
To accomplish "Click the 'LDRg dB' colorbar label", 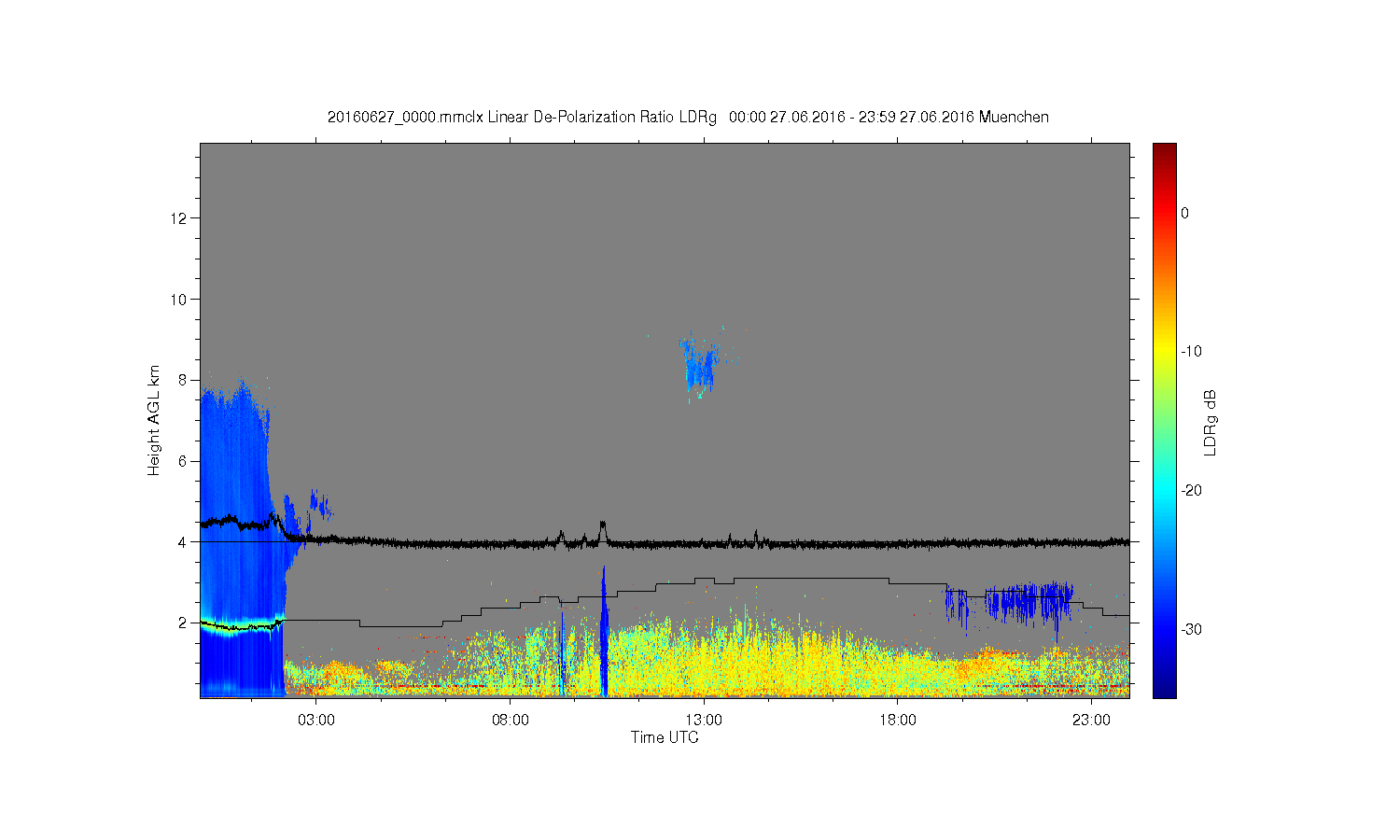I will pyautogui.click(x=1211, y=422).
